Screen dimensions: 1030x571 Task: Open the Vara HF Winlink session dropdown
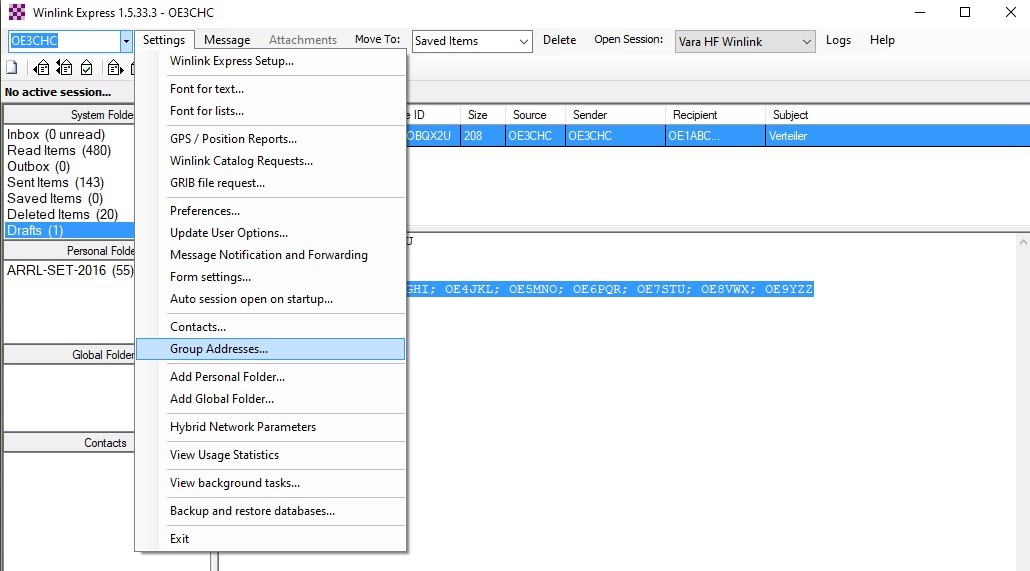[x=806, y=41]
